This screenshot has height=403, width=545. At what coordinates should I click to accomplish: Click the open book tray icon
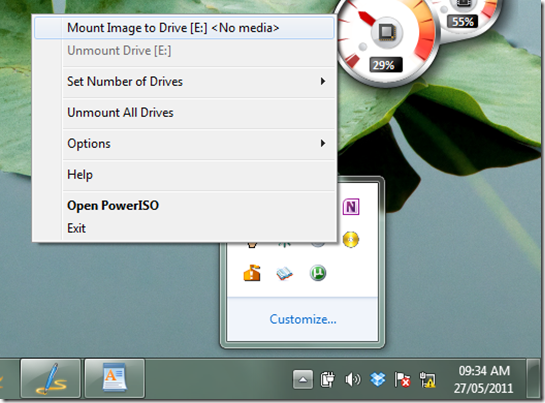coord(285,273)
